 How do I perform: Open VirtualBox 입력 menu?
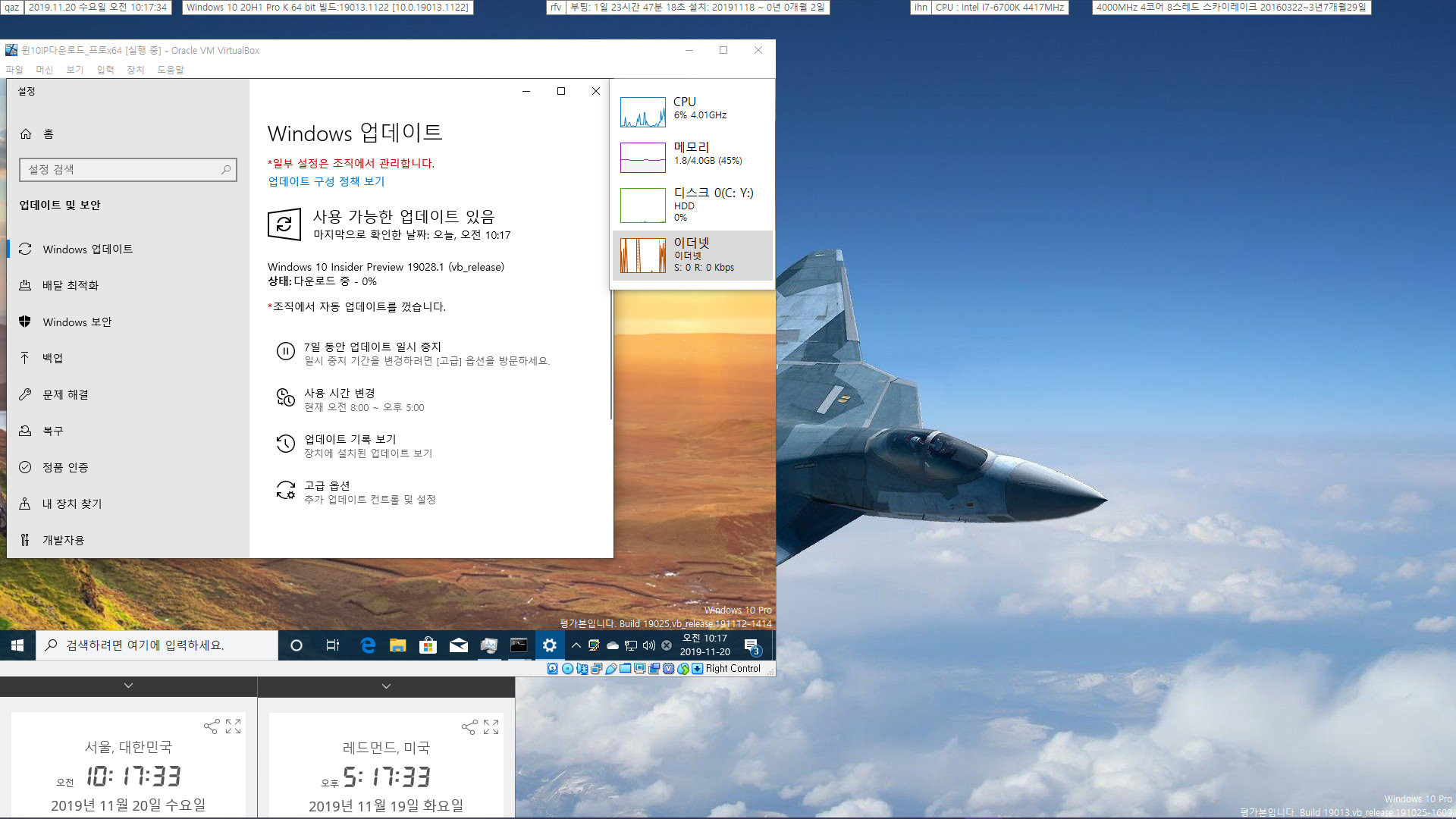pyautogui.click(x=105, y=70)
